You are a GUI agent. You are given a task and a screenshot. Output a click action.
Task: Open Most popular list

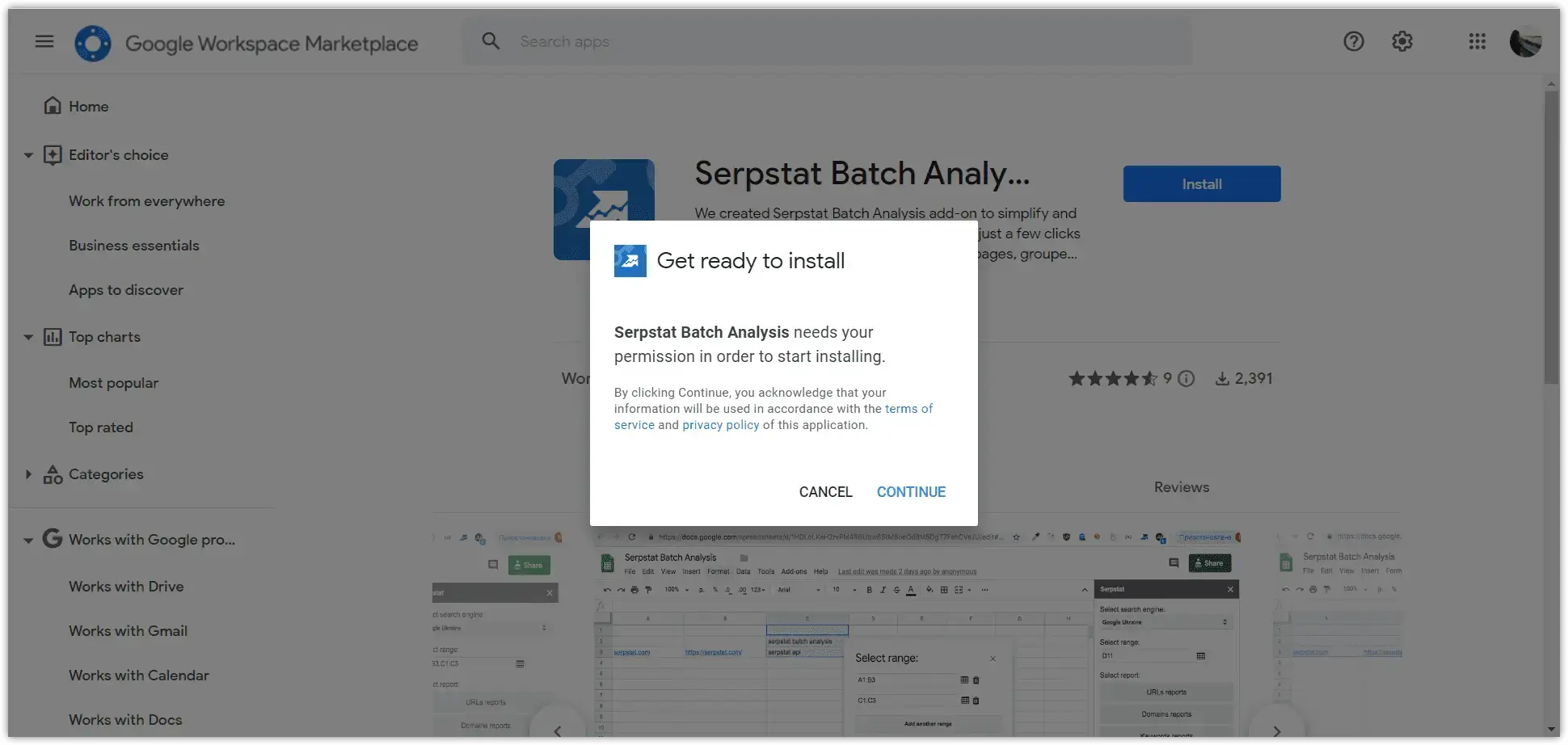tap(114, 383)
